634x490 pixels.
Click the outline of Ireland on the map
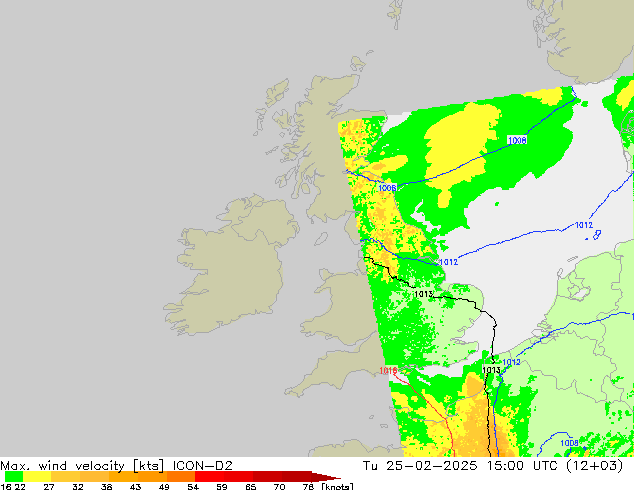point(230,267)
